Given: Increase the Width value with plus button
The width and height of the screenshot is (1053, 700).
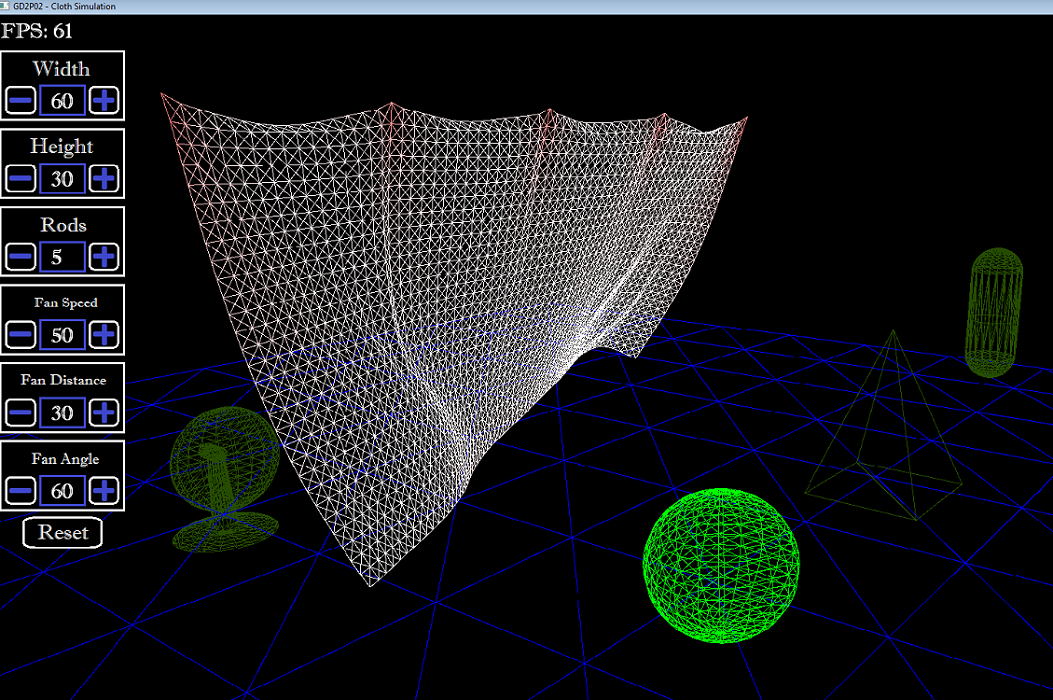Looking at the screenshot, I should [103, 101].
